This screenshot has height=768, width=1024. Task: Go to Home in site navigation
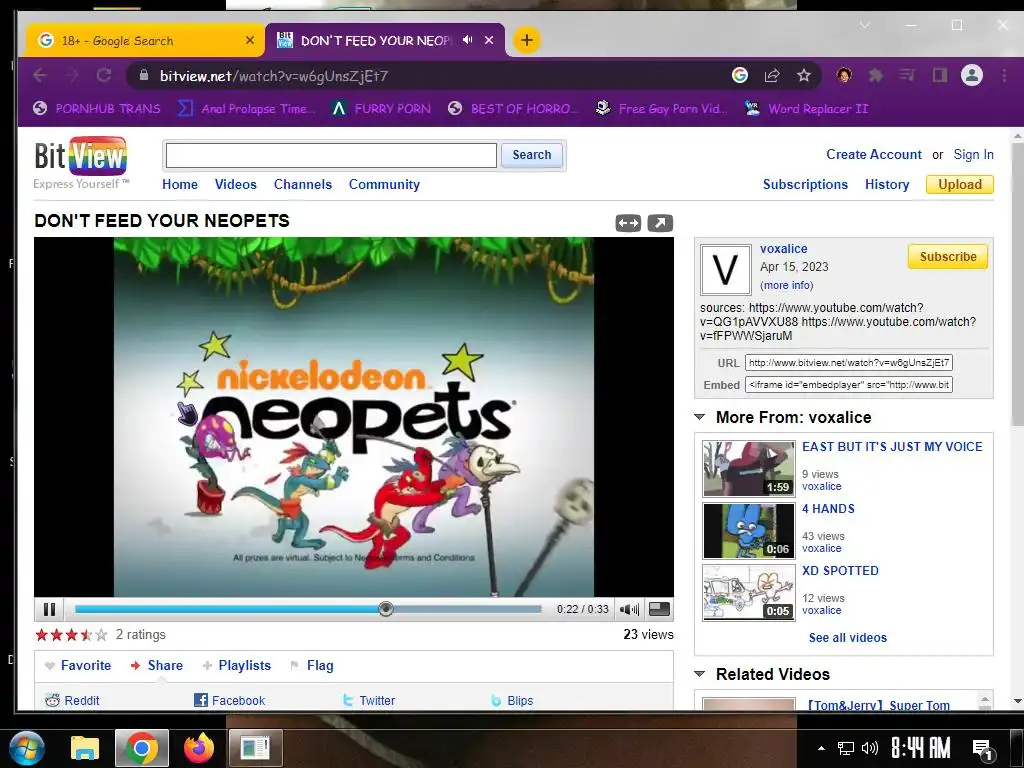[180, 185]
